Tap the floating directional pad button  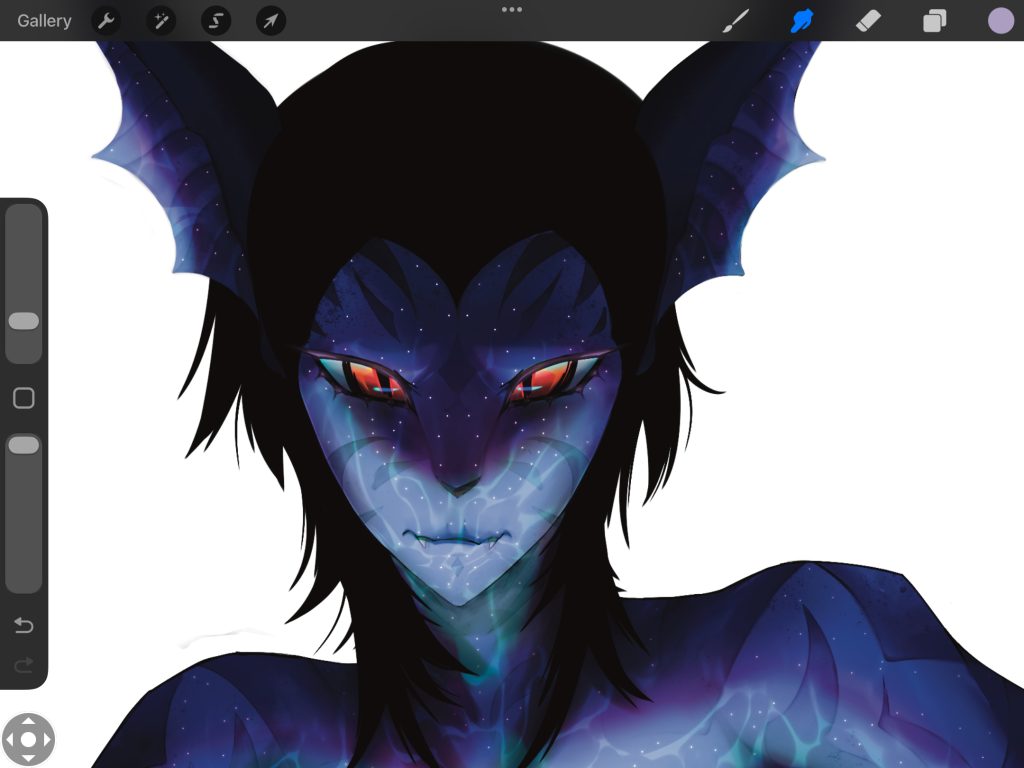28,740
